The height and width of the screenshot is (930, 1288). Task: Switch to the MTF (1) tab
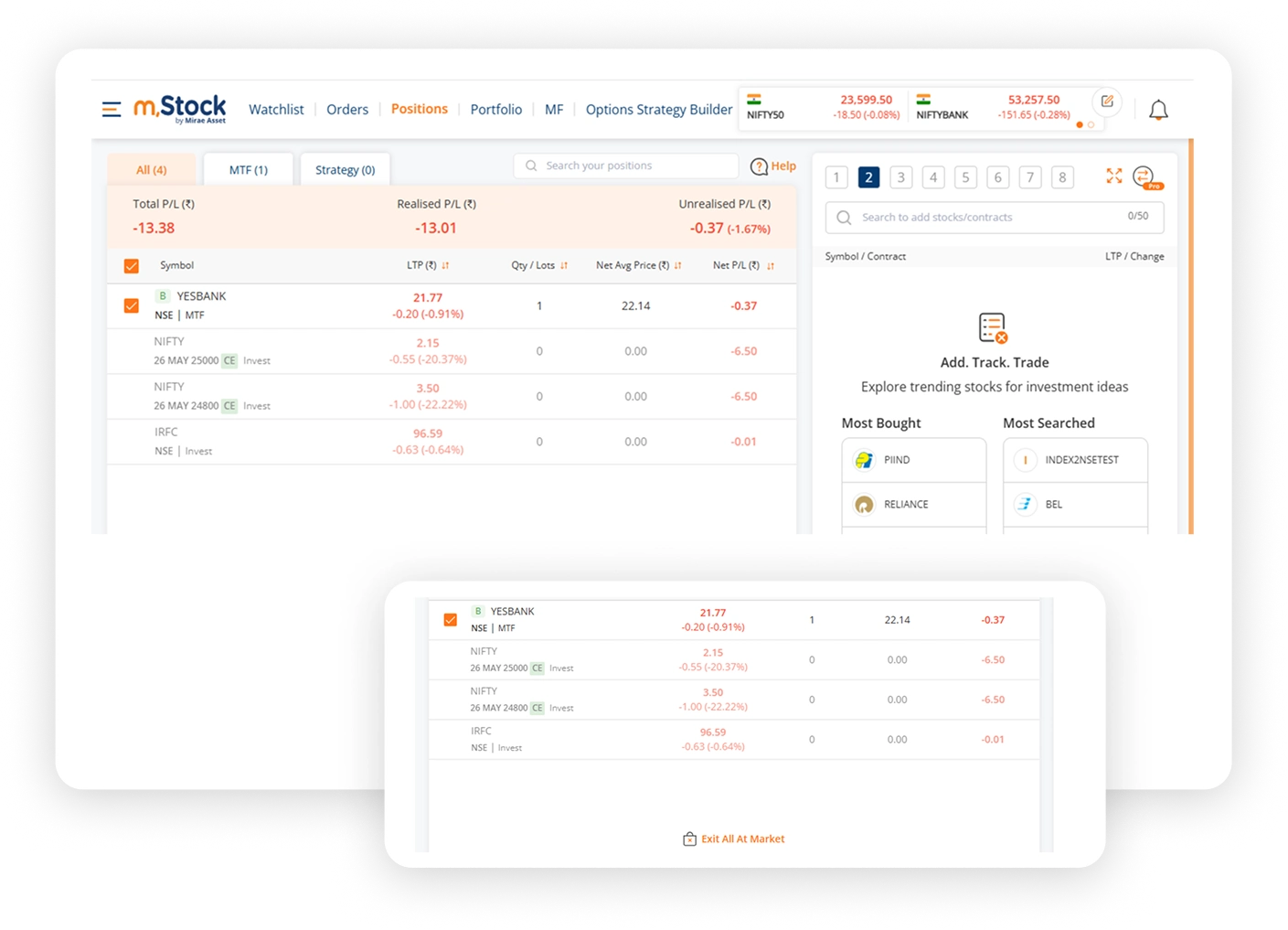249,170
